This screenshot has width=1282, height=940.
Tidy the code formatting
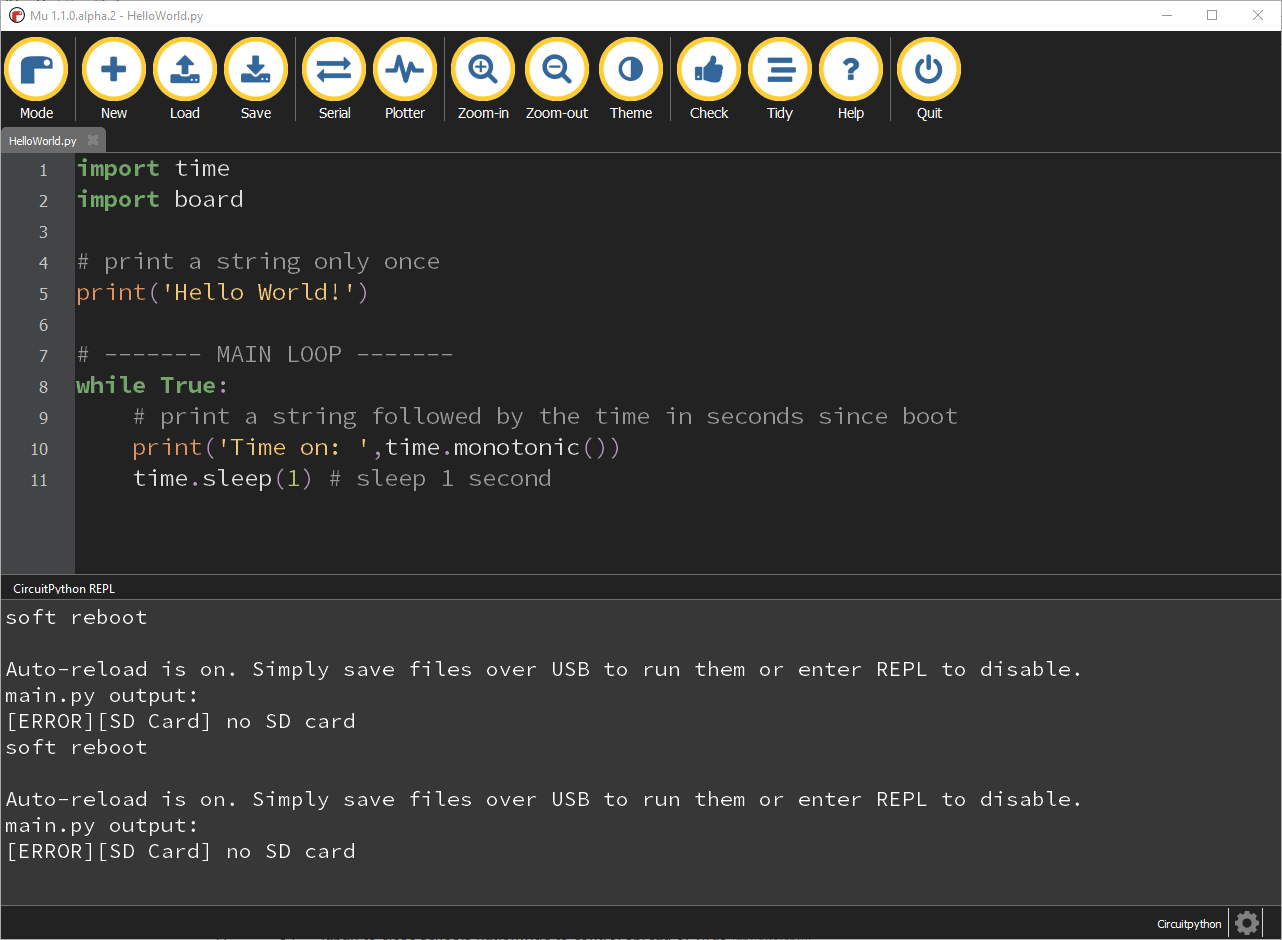pyautogui.click(x=780, y=80)
